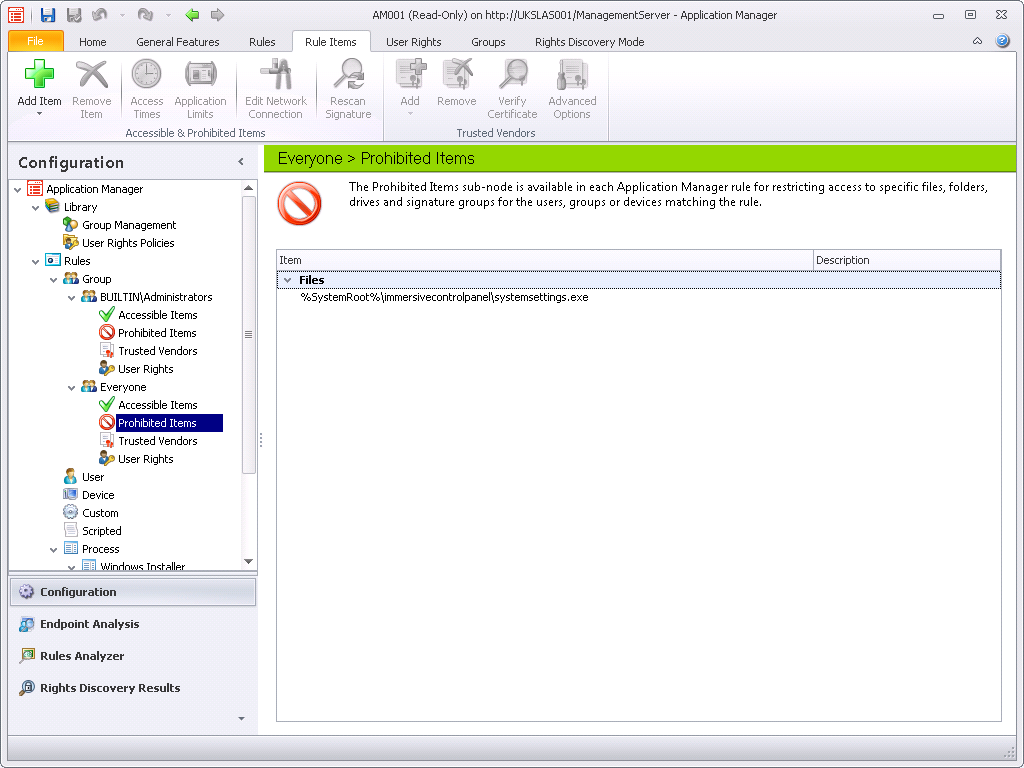The height and width of the screenshot is (768, 1024).
Task: Switch to Rights Discovery Mode tab
Action: click(x=589, y=42)
